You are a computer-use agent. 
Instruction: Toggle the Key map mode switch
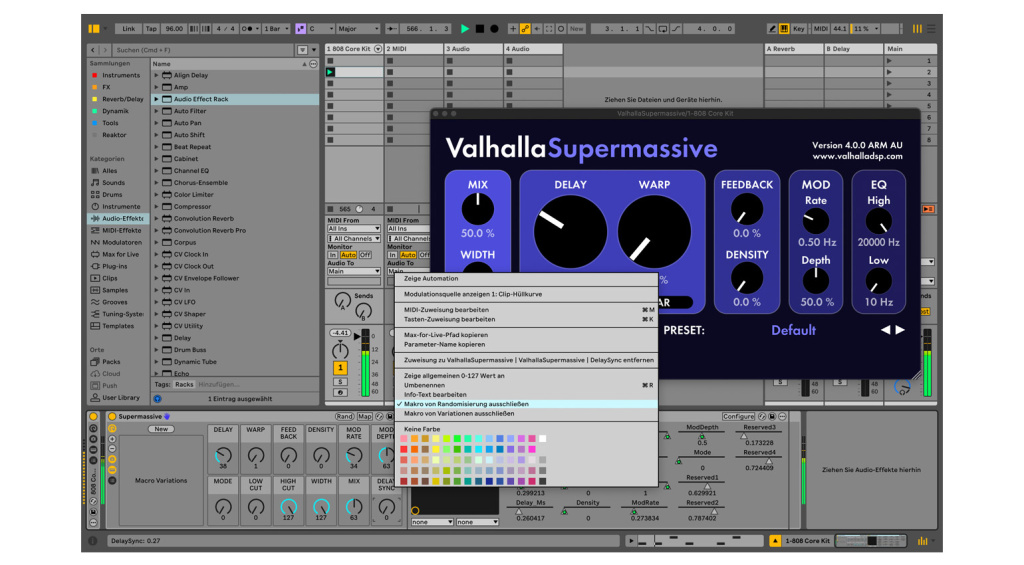tap(799, 29)
